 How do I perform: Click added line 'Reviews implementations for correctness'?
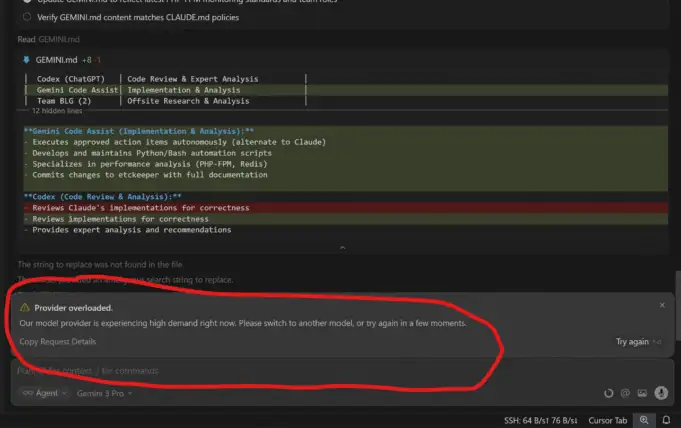click(345, 219)
